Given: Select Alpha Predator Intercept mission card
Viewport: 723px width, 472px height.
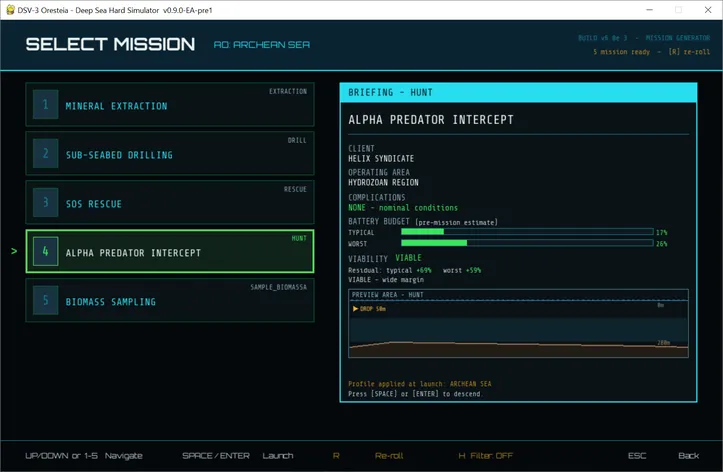Looking at the screenshot, I should (170, 251).
